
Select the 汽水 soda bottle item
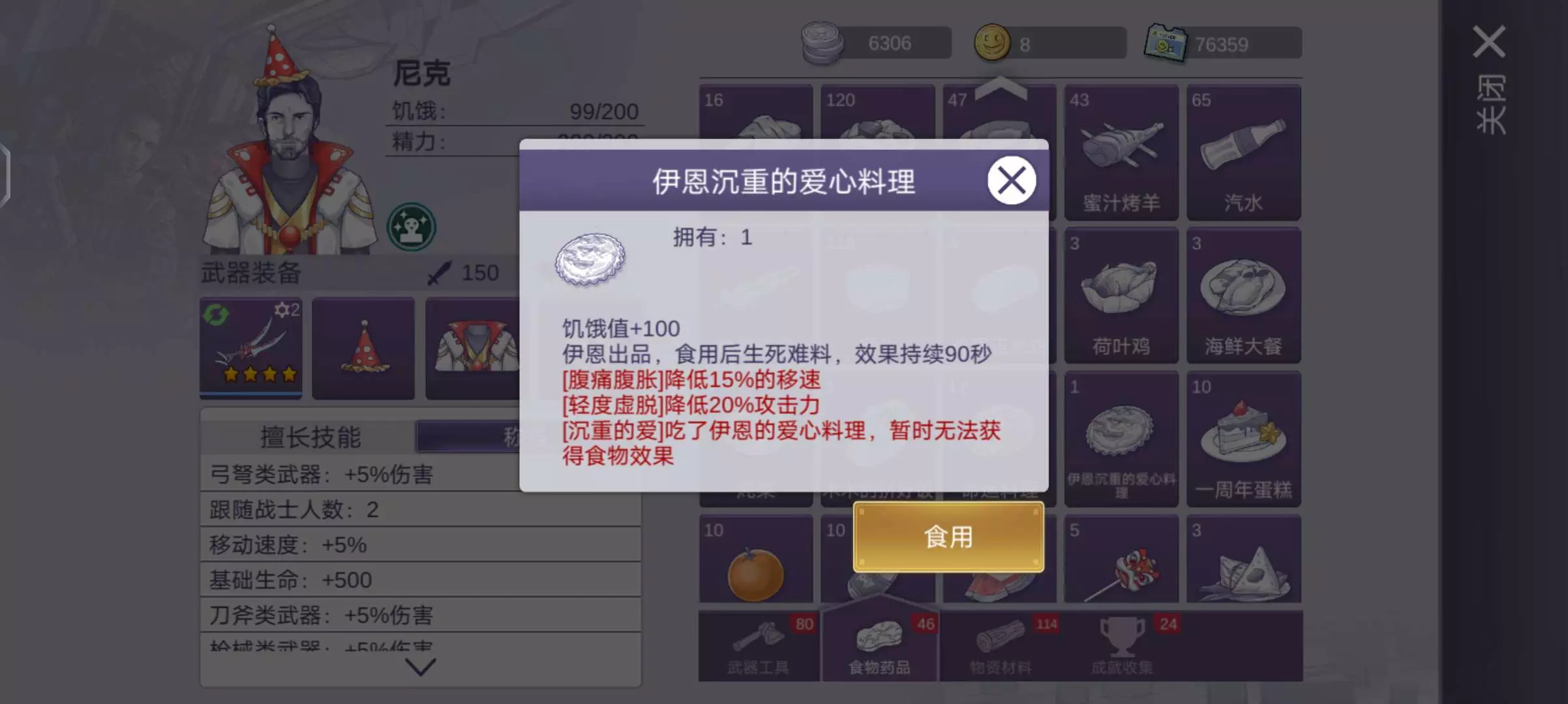click(1243, 153)
